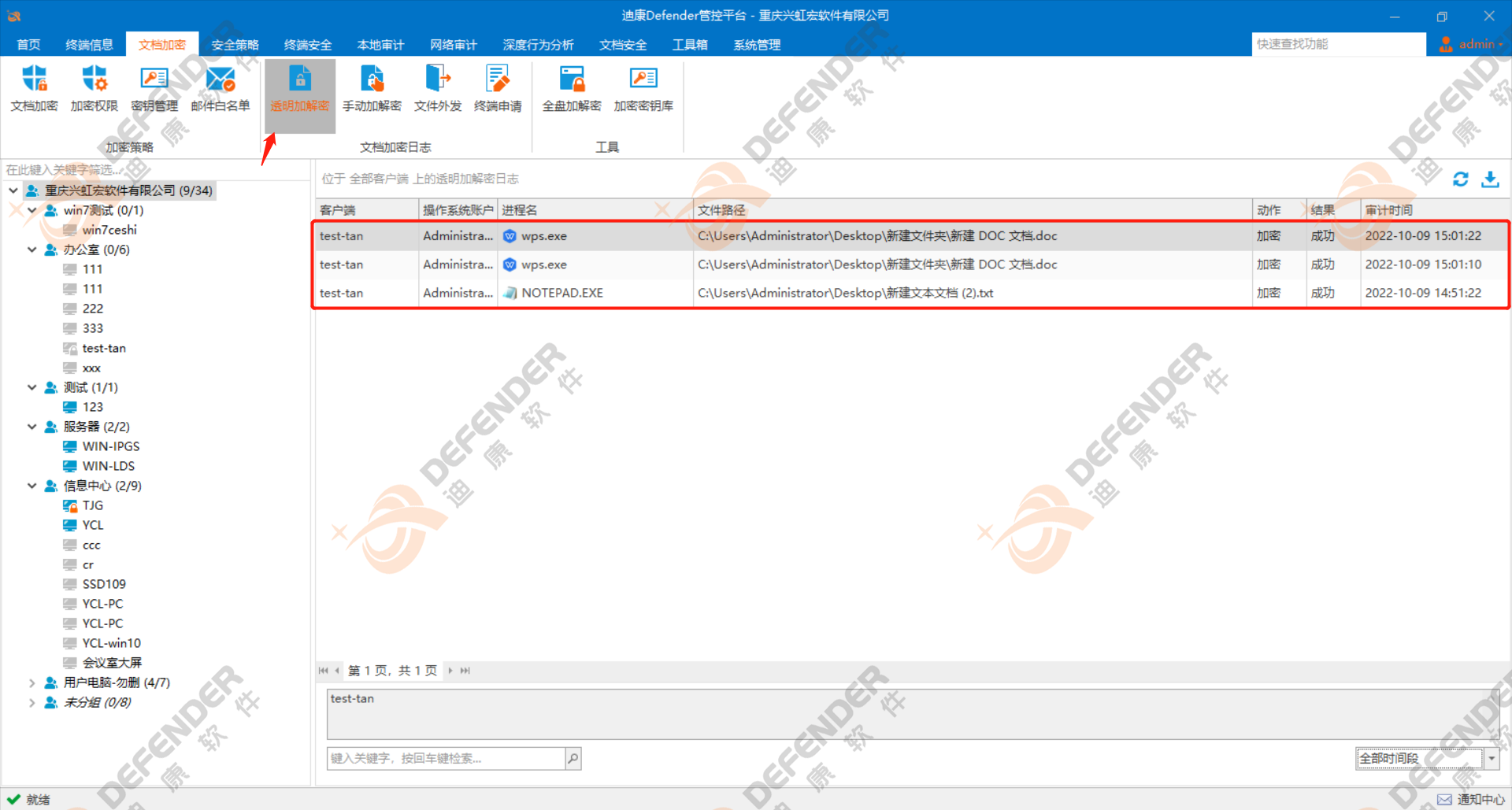Expand the 未分组 group
Screen dimensions: 1512x810
tap(32, 702)
